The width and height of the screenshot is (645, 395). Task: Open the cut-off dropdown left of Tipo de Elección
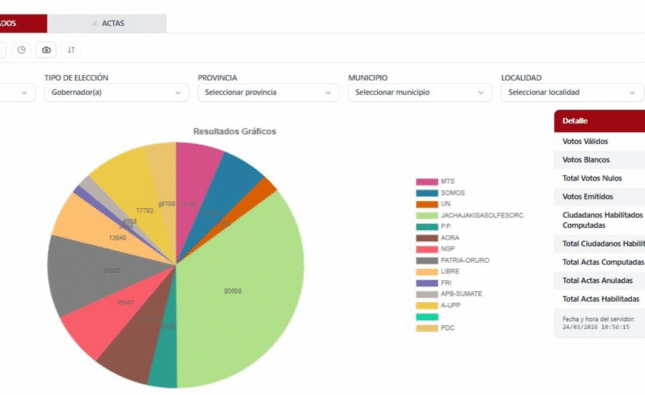click(x=17, y=93)
